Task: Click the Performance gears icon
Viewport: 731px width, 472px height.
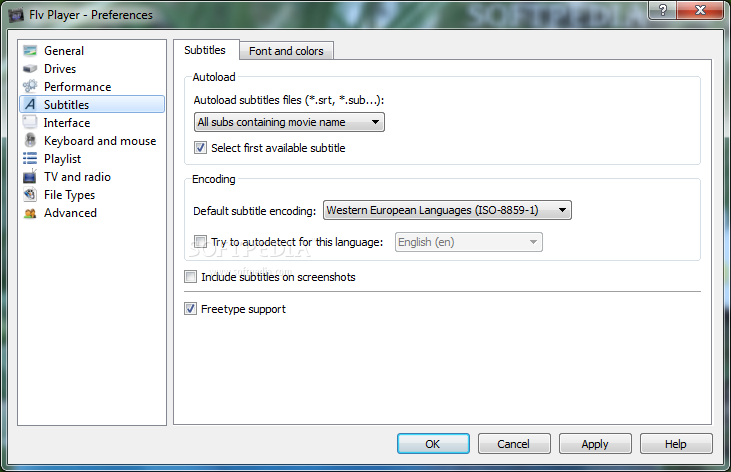Action: (x=30, y=86)
